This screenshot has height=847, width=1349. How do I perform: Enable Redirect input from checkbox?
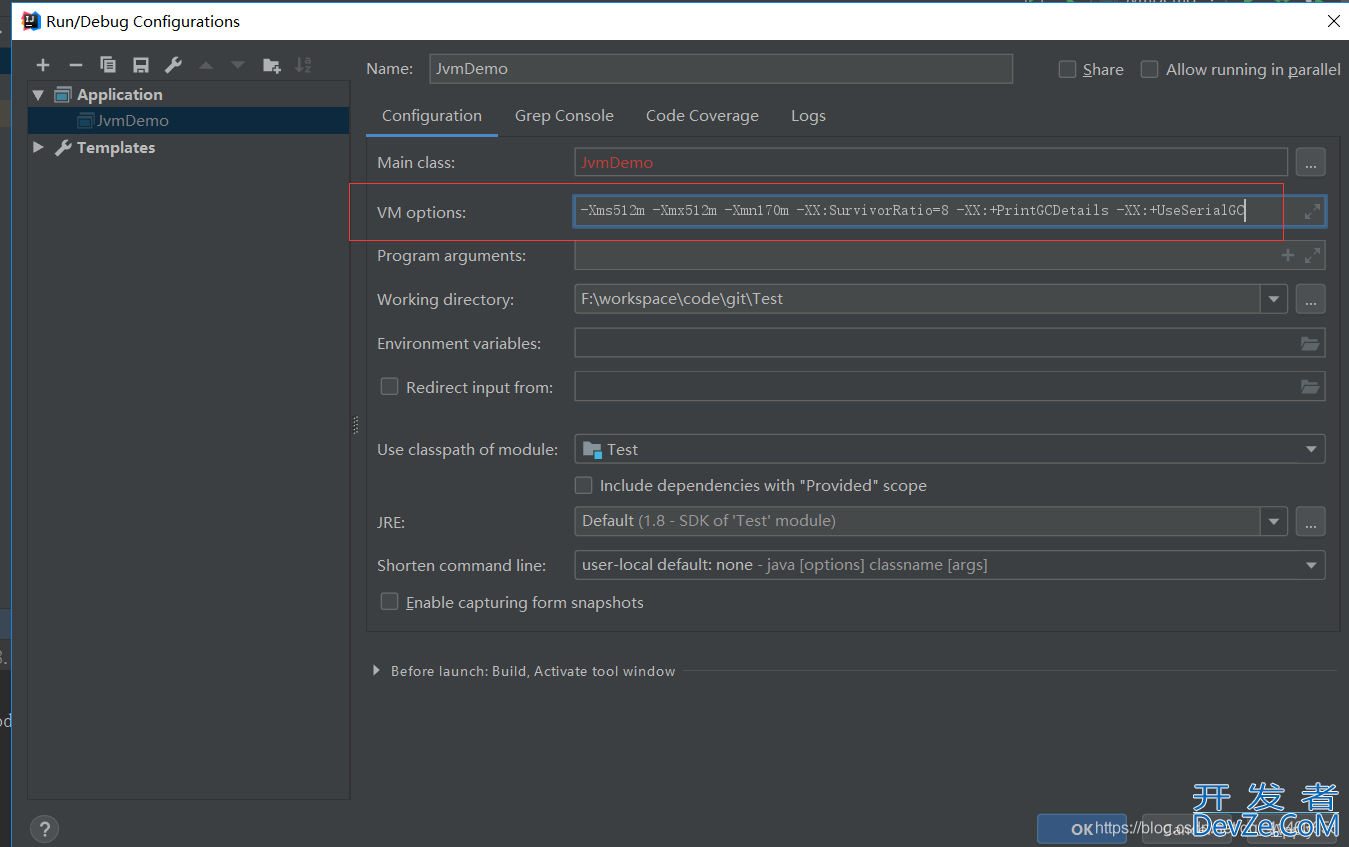tap(389, 386)
